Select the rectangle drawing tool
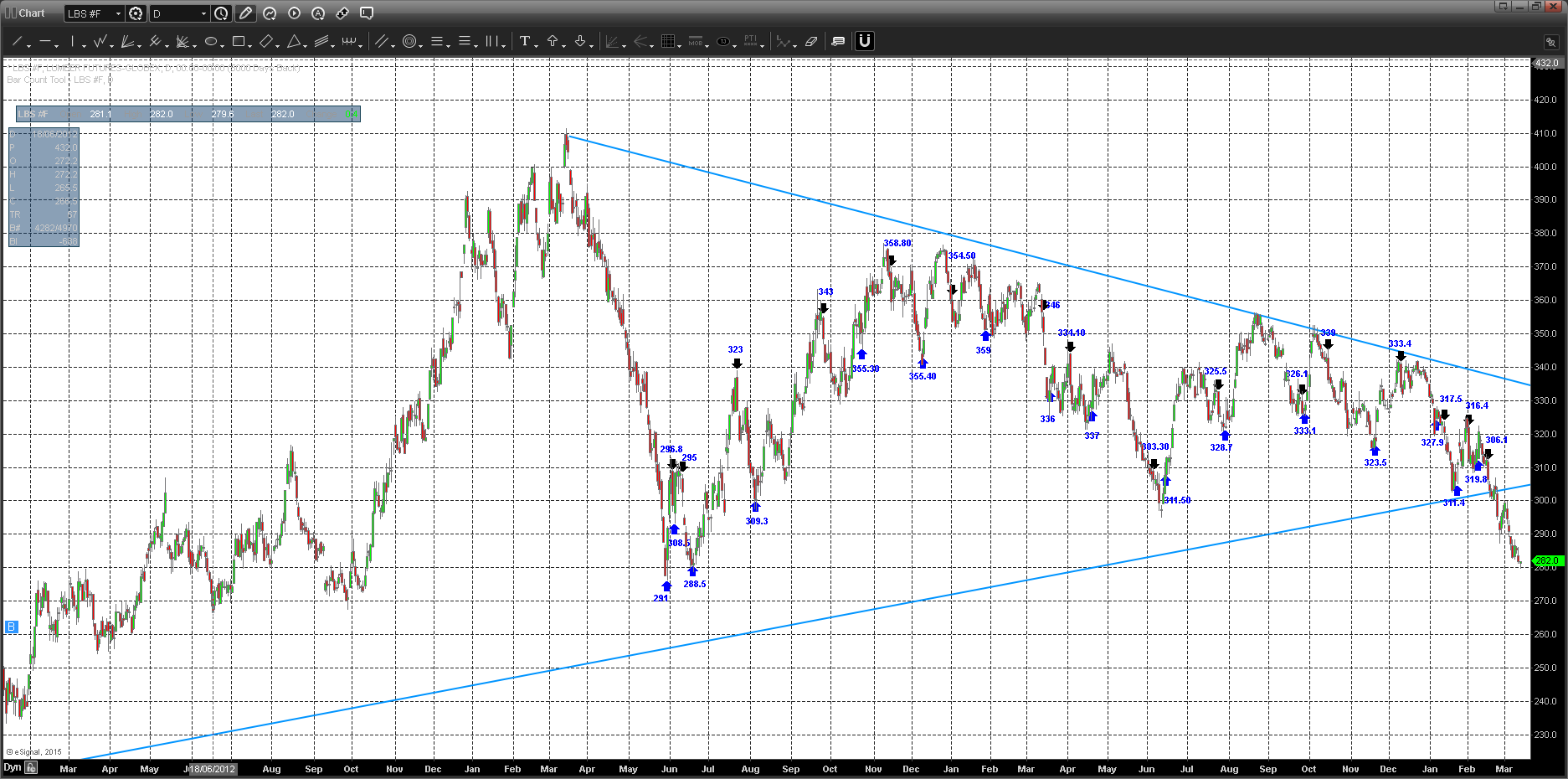 [x=239, y=41]
